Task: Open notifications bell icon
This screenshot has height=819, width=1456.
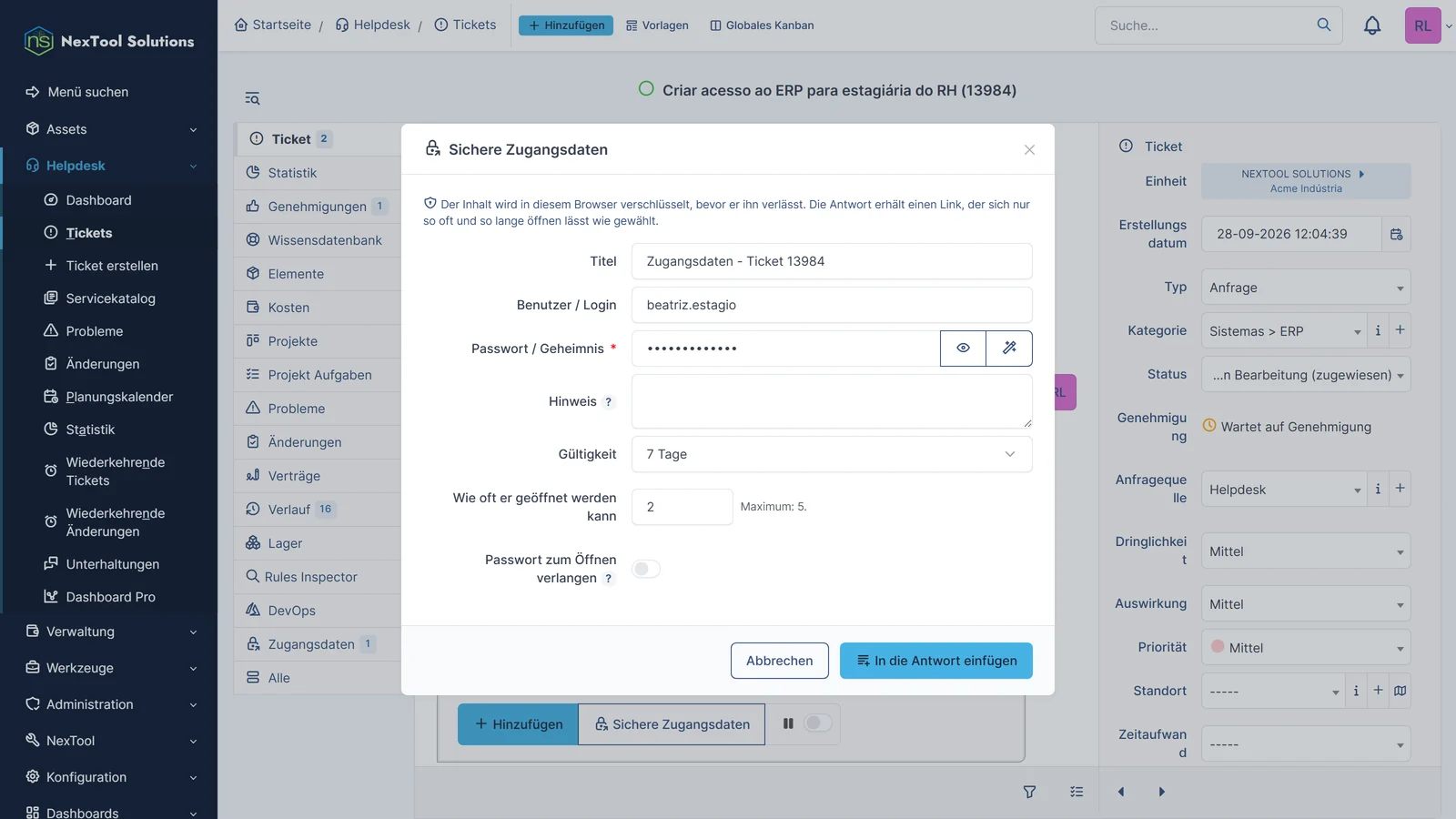Action: click(x=1372, y=25)
